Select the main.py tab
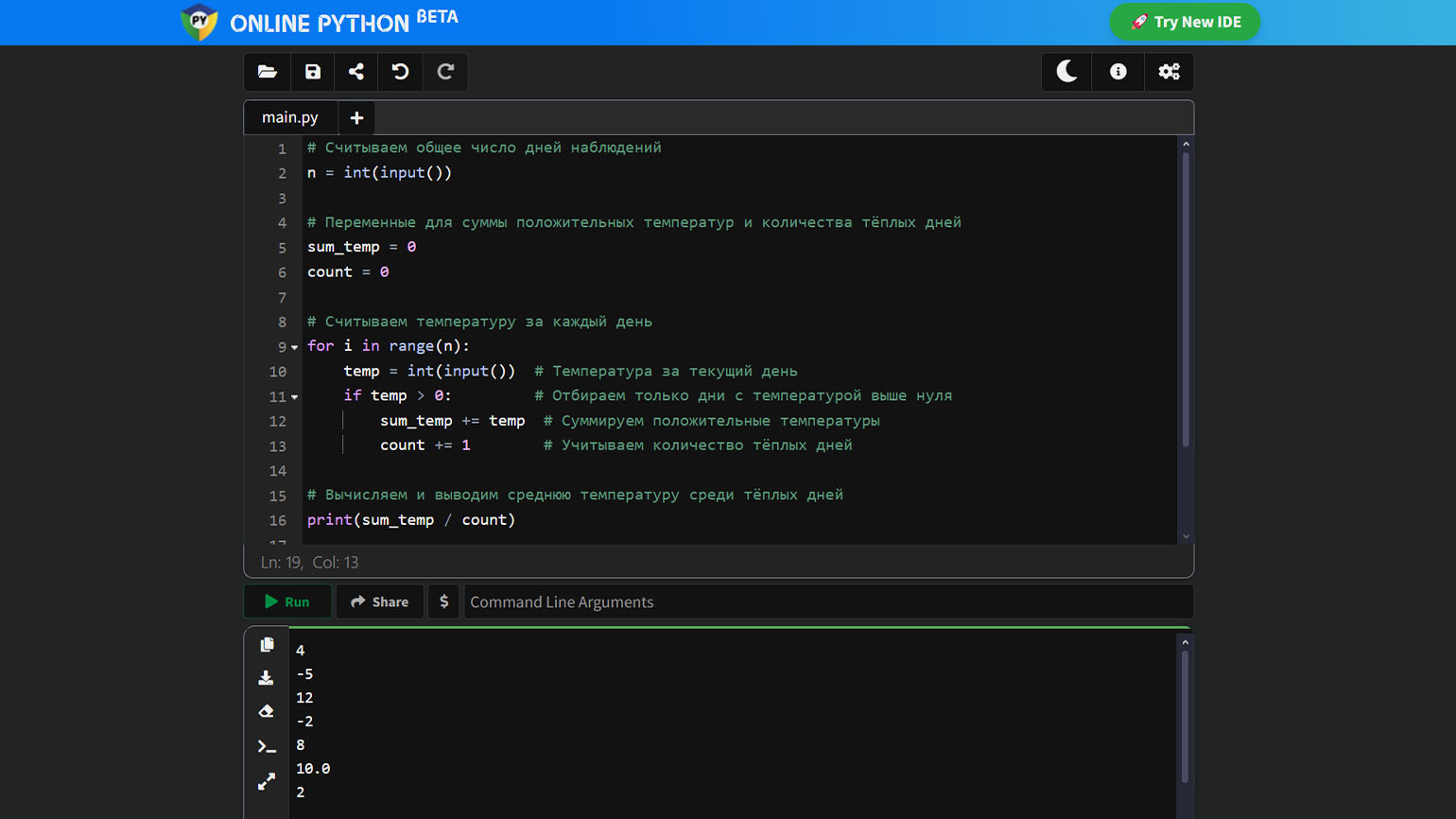The width and height of the screenshot is (1456, 819). 290,117
